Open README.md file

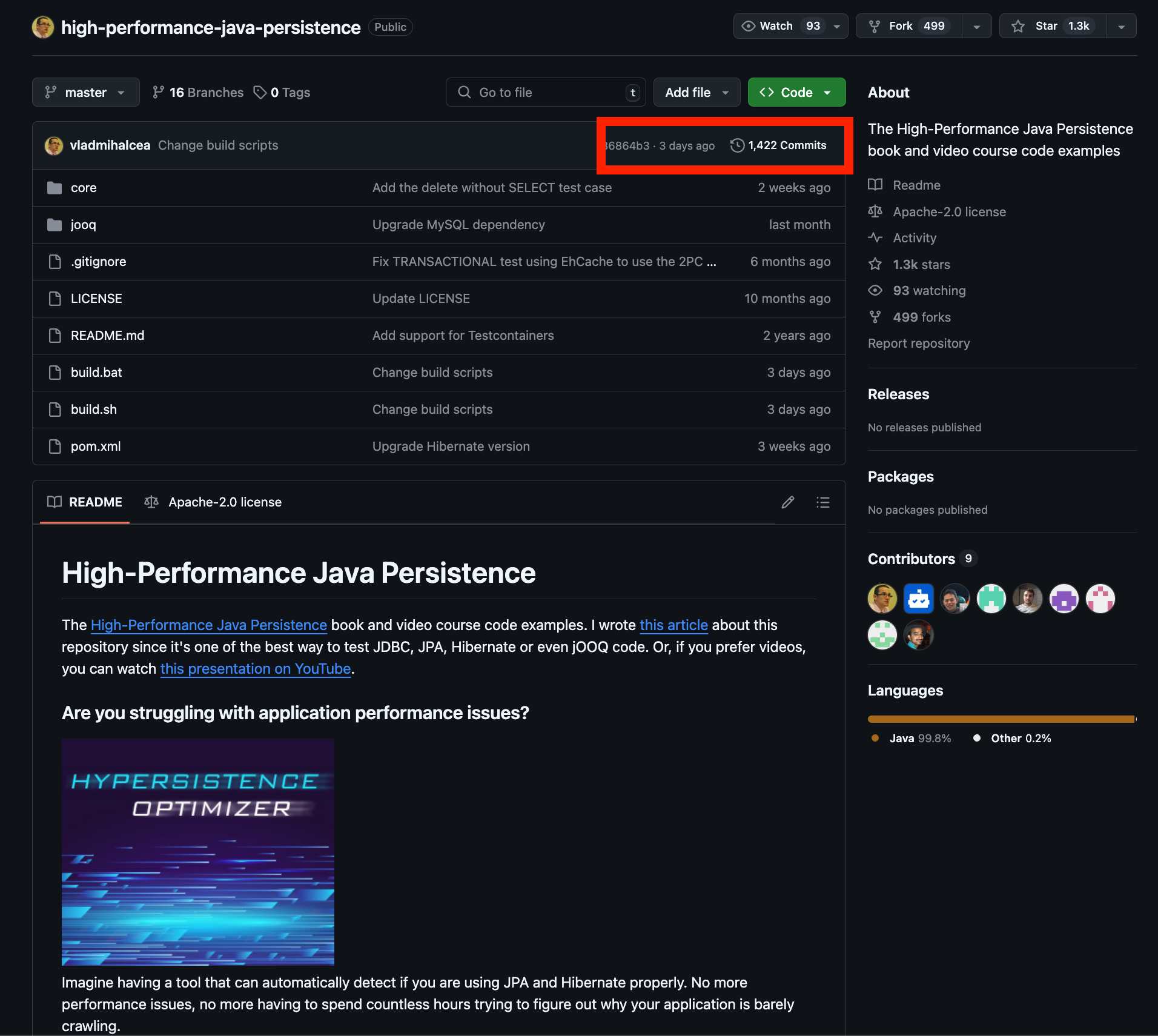108,336
